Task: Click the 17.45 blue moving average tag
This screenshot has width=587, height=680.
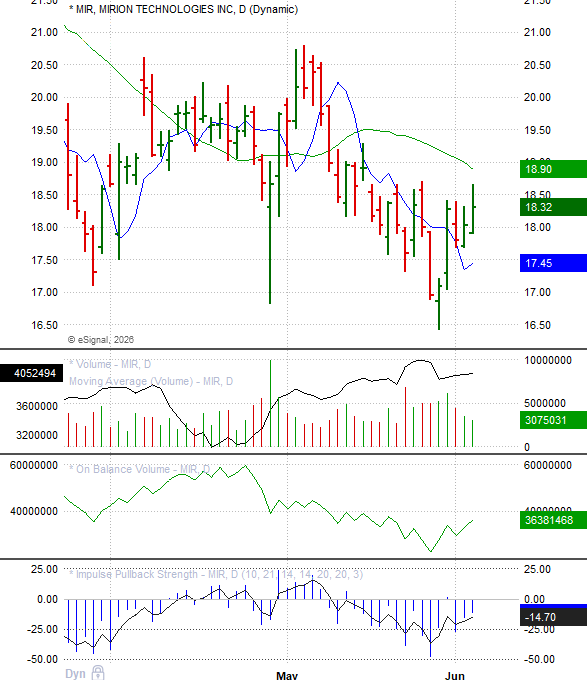Action: [553, 263]
